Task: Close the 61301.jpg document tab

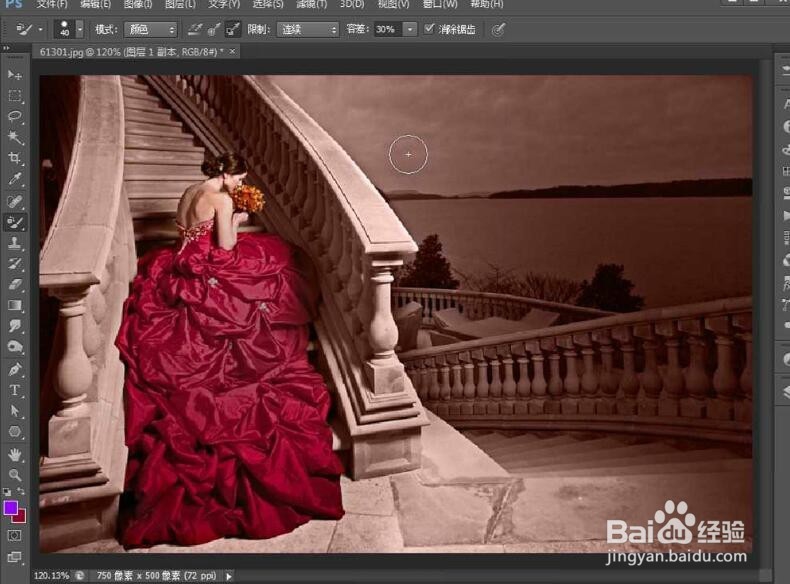Action: (232, 51)
